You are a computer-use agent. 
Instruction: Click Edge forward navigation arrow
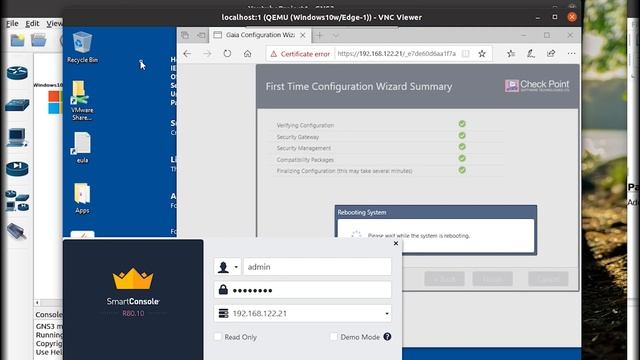[207, 53]
